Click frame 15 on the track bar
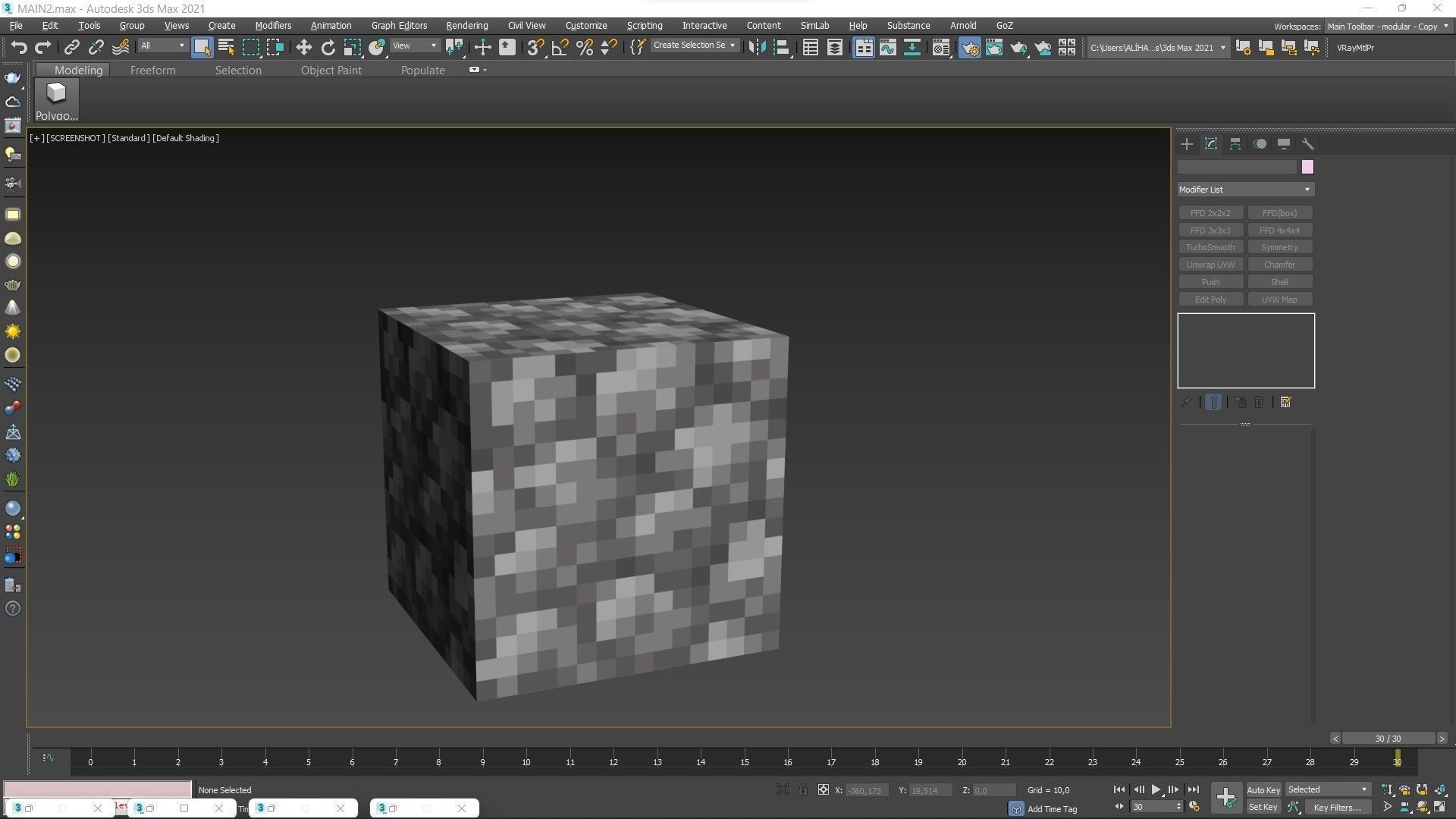The image size is (1456, 819). click(x=745, y=761)
